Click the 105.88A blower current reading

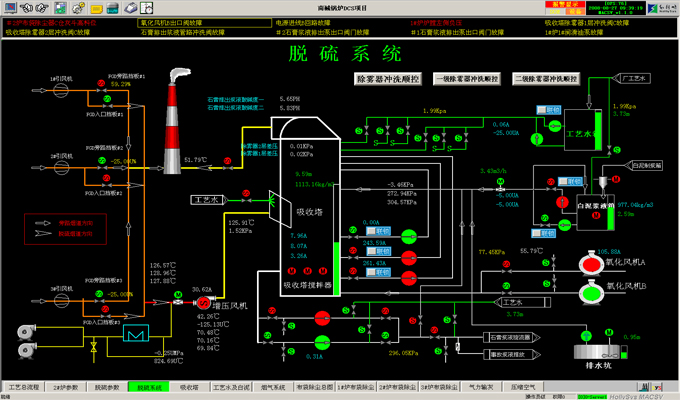[x=609, y=252]
